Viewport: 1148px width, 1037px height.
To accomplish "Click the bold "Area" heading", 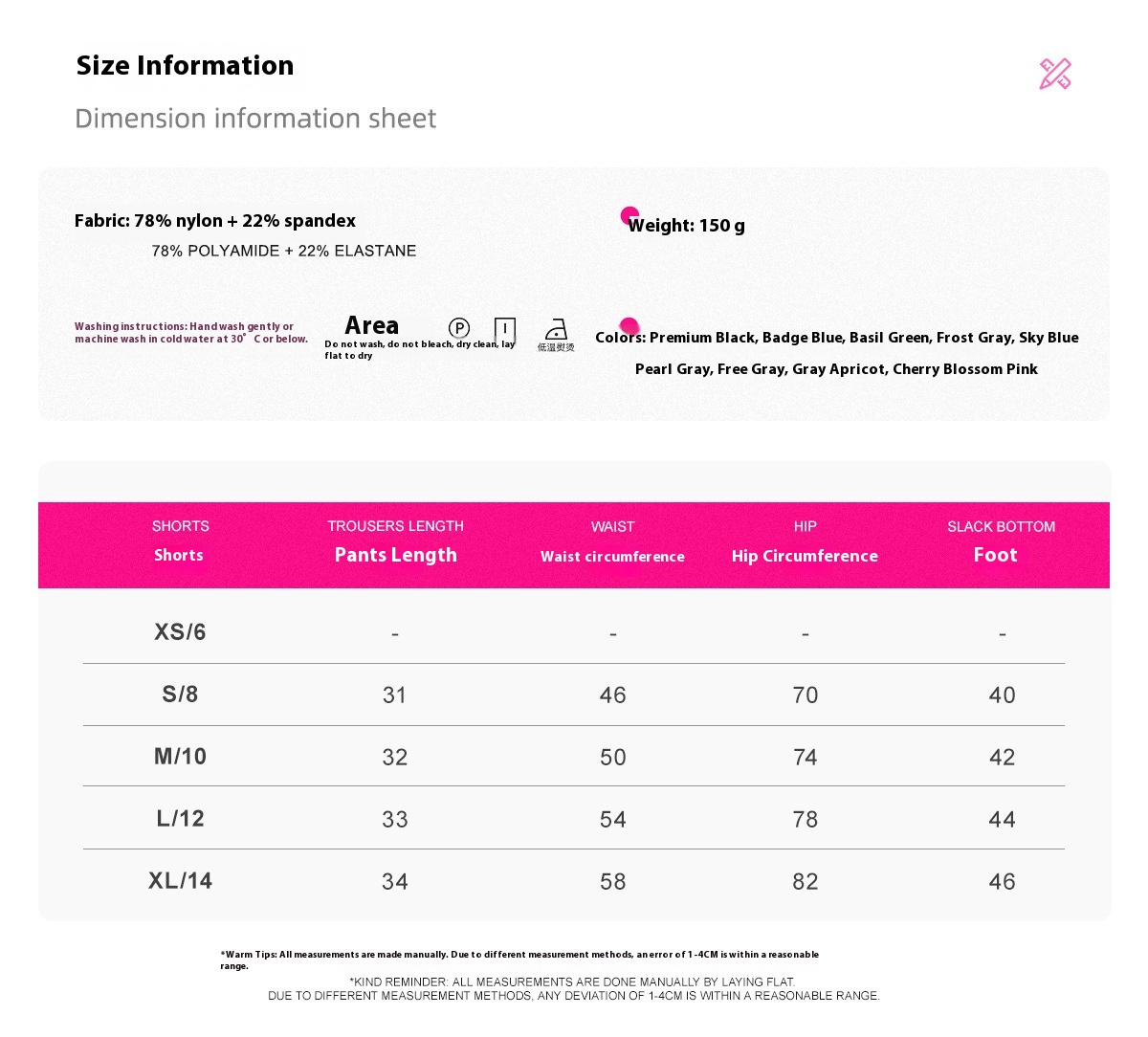I will click(371, 325).
